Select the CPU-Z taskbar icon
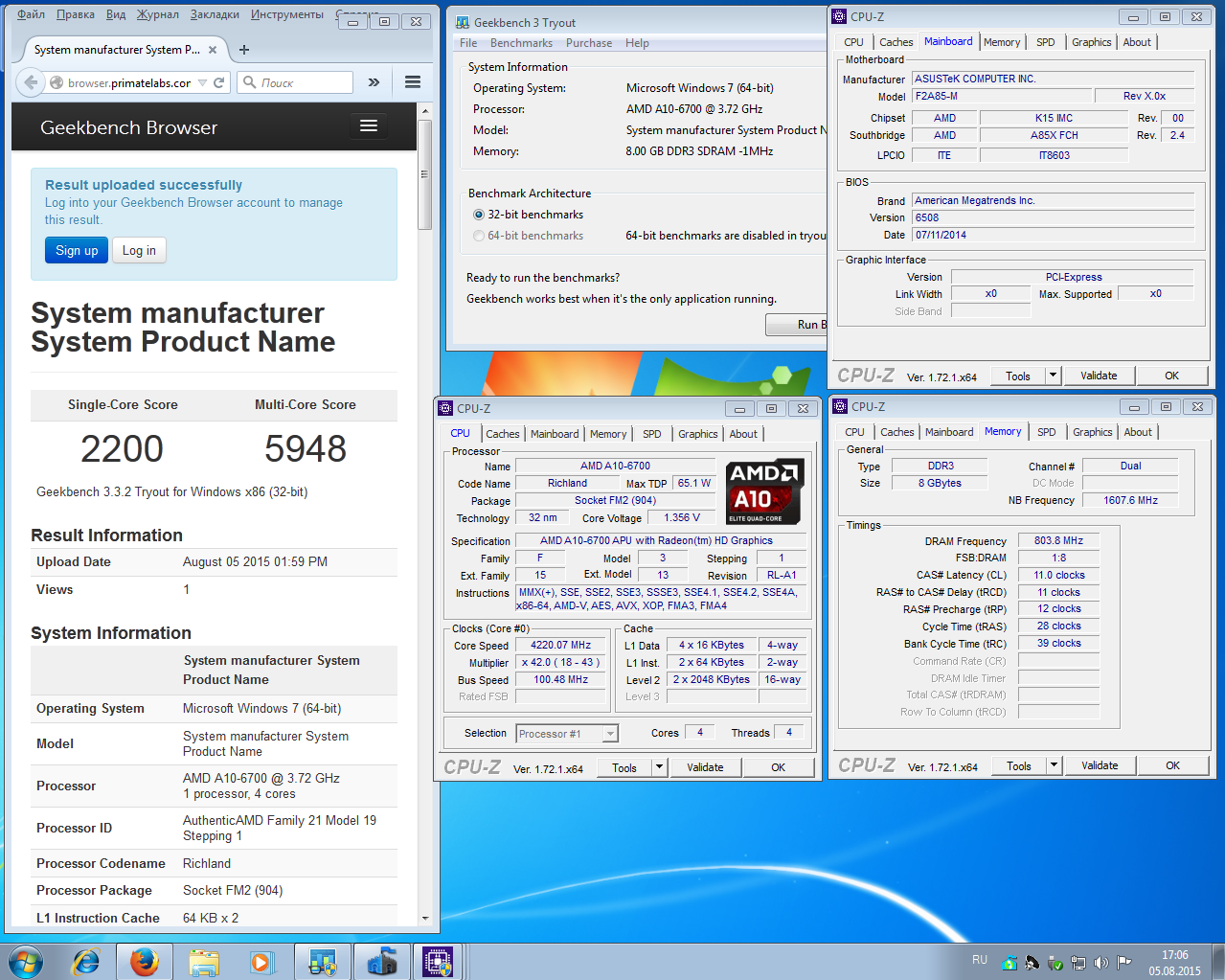The image size is (1225, 980). click(x=438, y=961)
